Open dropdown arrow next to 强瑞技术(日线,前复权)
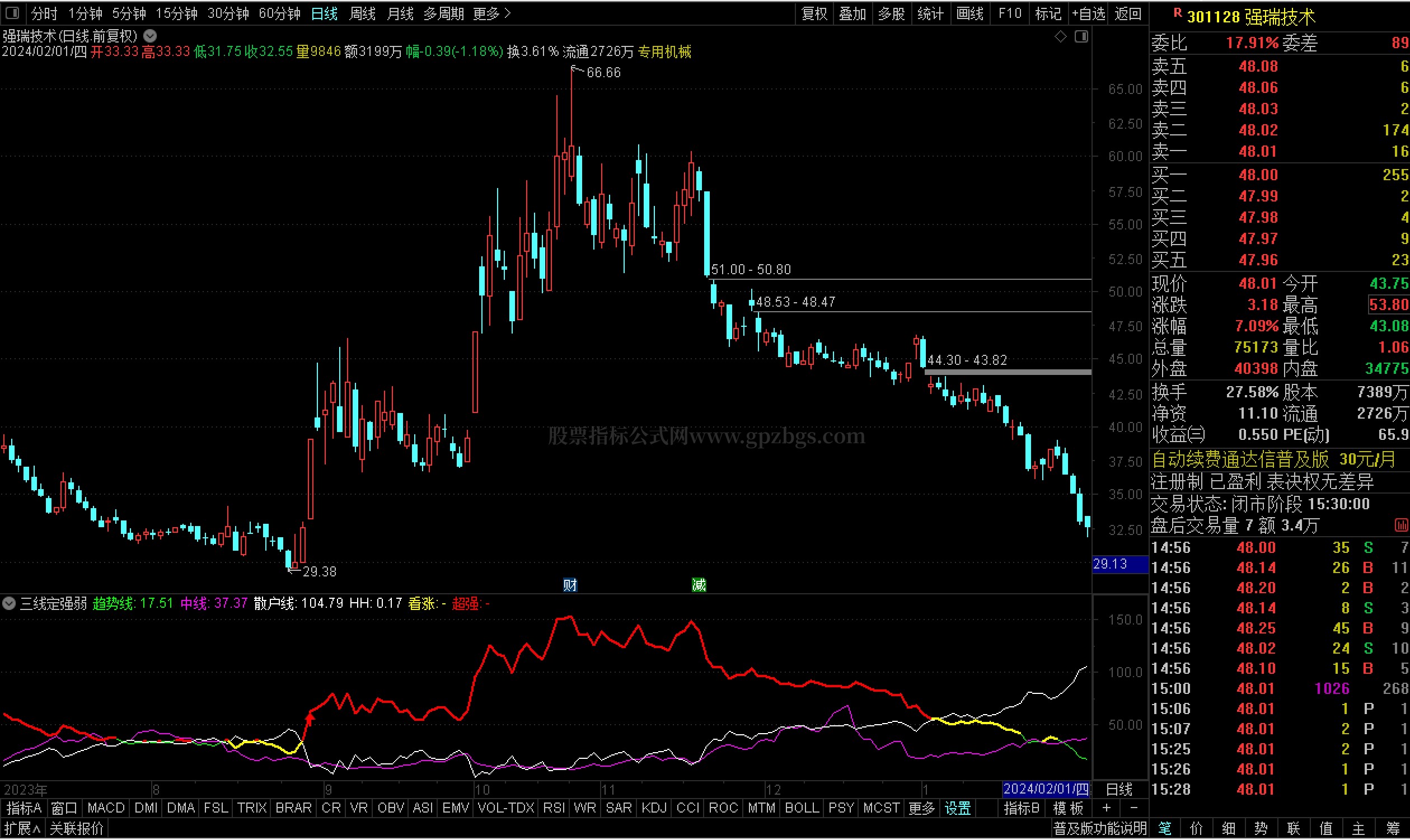 [x=150, y=36]
